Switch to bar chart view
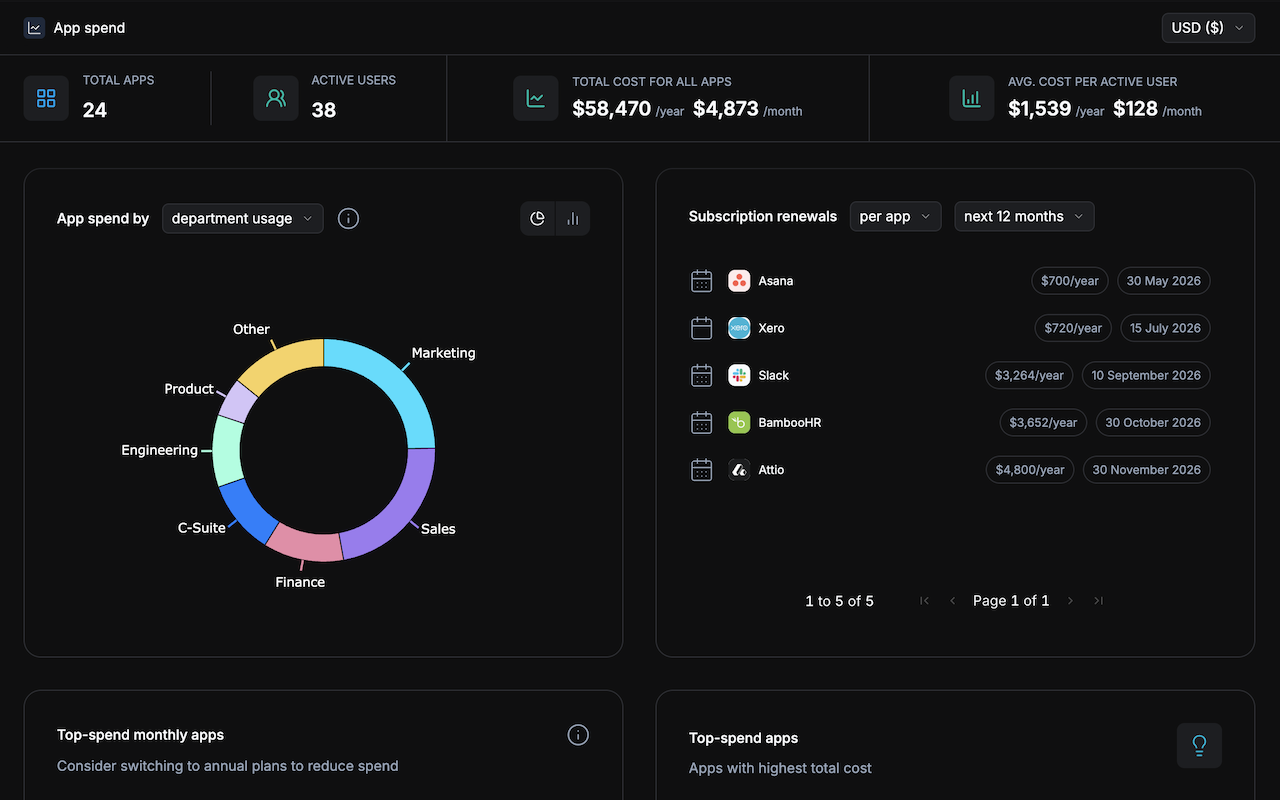The width and height of the screenshot is (1280, 800). coord(572,219)
